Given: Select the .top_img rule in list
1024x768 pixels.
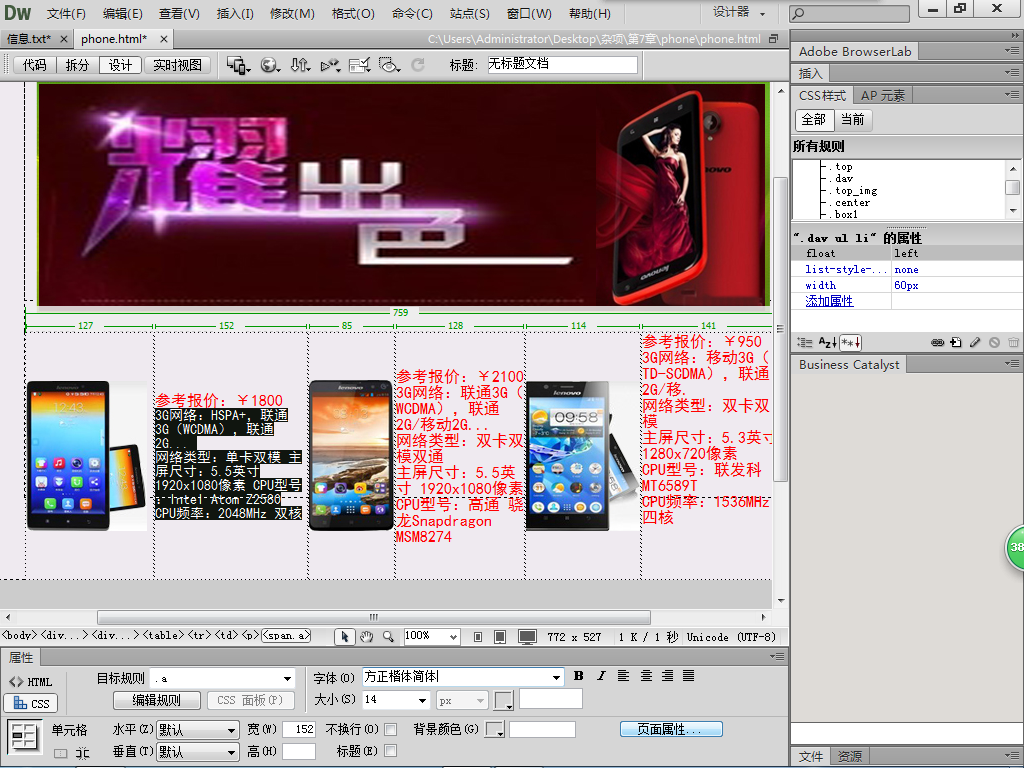Looking at the screenshot, I should 856,191.
